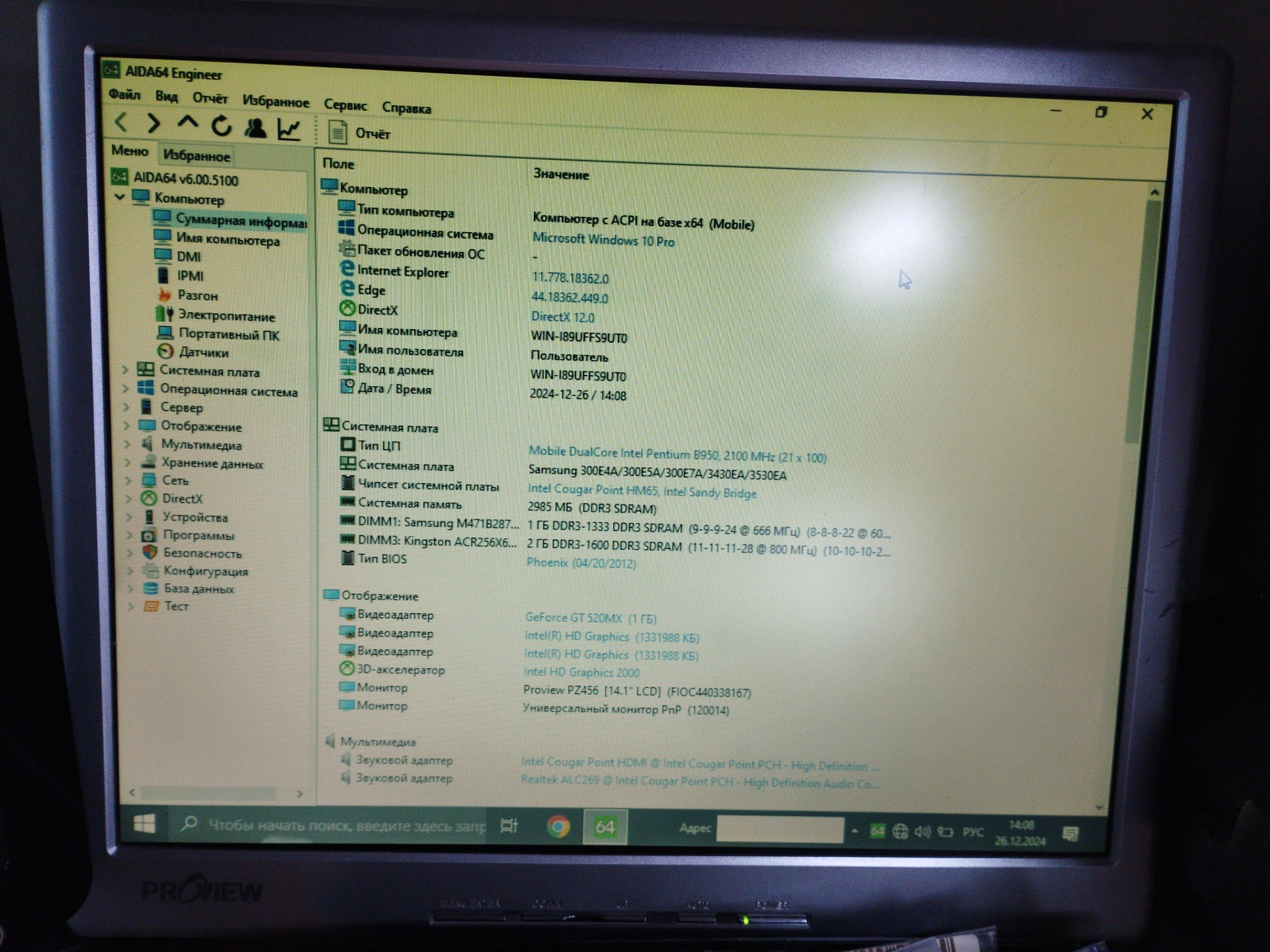This screenshot has width=1270, height=952.
Task: Expand the Сервер tree node
Action: pos(126,407)
